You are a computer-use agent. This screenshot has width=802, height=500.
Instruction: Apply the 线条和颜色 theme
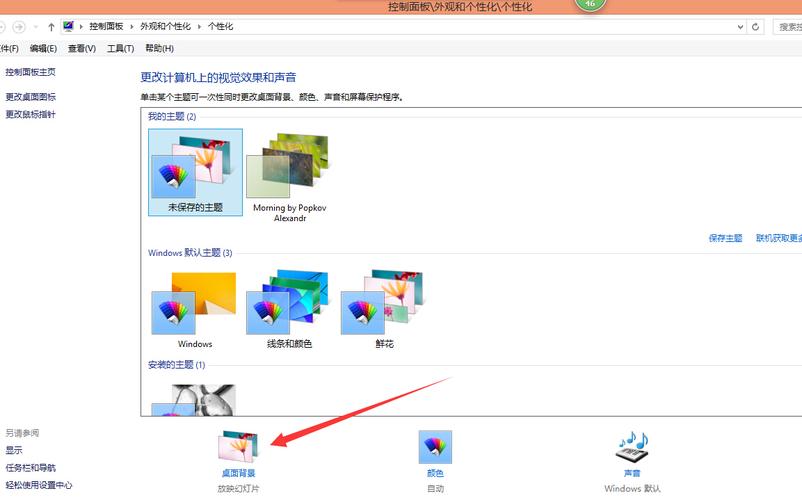(289, 308)
